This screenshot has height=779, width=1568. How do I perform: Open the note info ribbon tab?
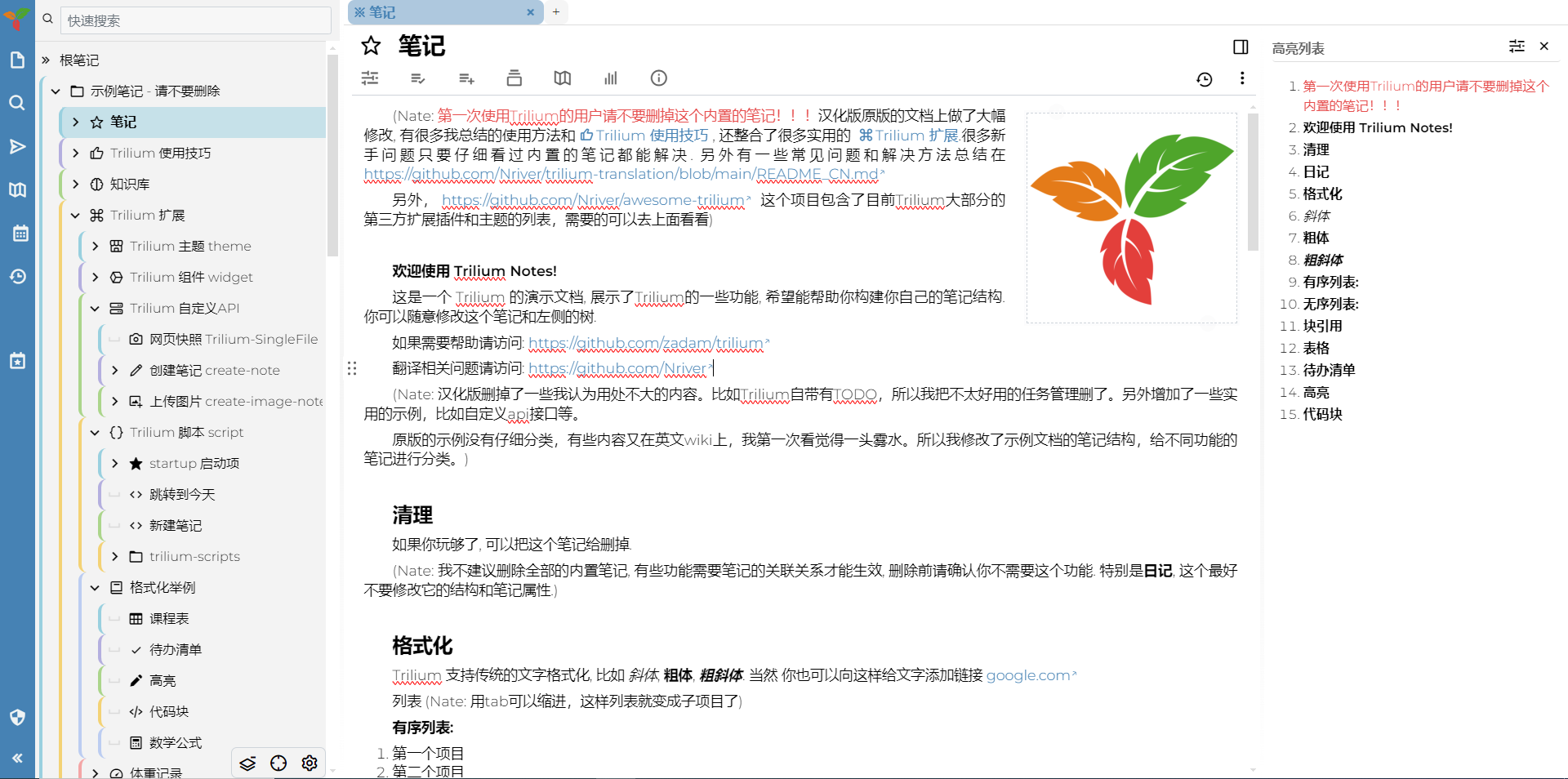[658, 78]
